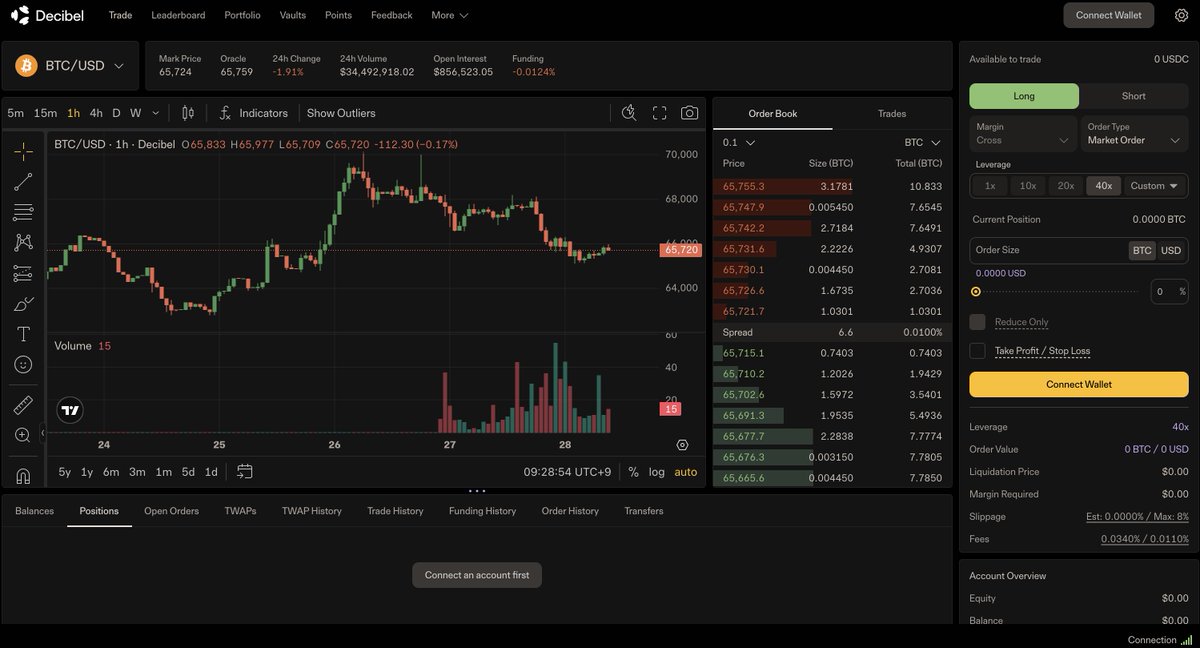Switch the order side to Long
Screen dimensions: 1200x648
point(1024,96)
